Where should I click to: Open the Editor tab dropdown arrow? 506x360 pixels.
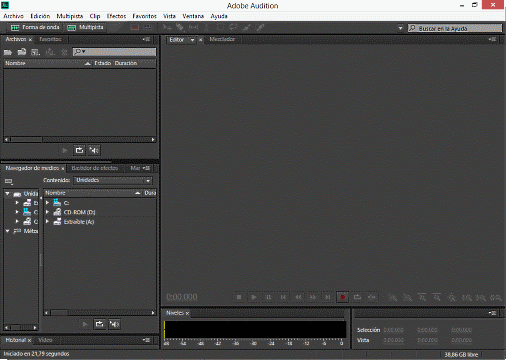pos(192,40)
